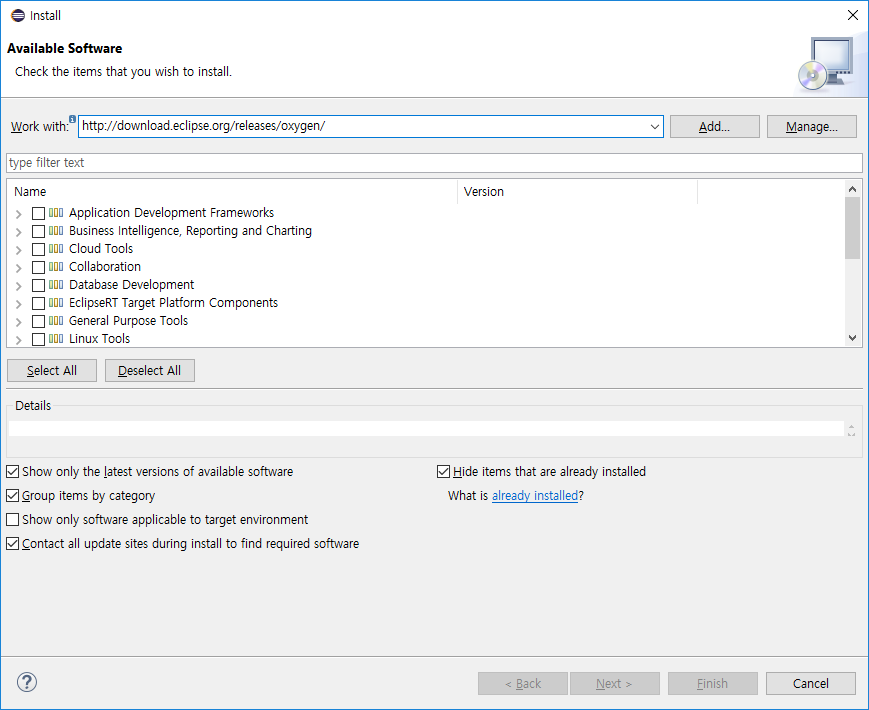This screenshot has height=710, width=869.
Task: Select the Collaboration row text
Action: point(105,267)
